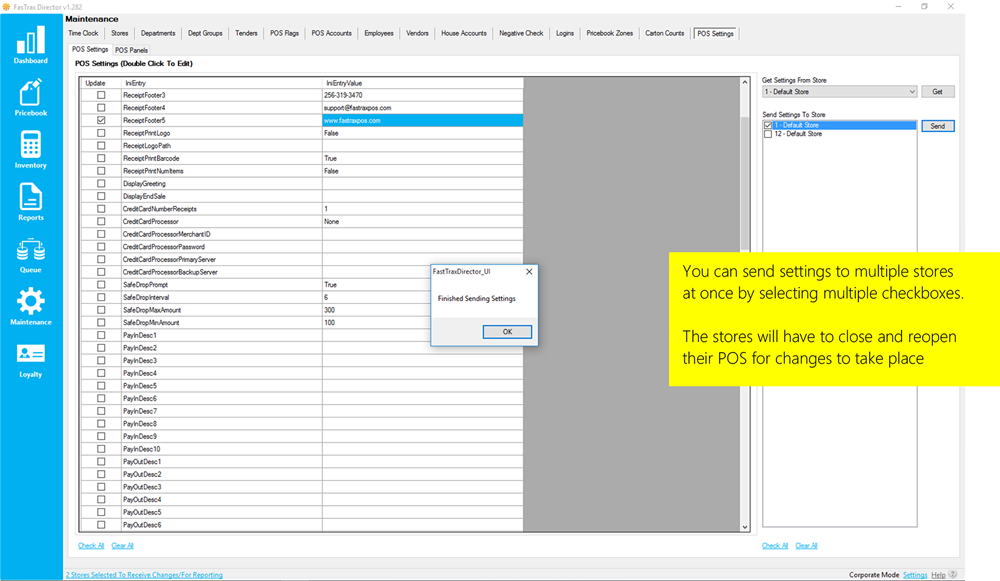The width and height of the screenshot is (1000, 581).
Task: Toggle the ReceiptFooter4 update checkbox
Action: 101,108
